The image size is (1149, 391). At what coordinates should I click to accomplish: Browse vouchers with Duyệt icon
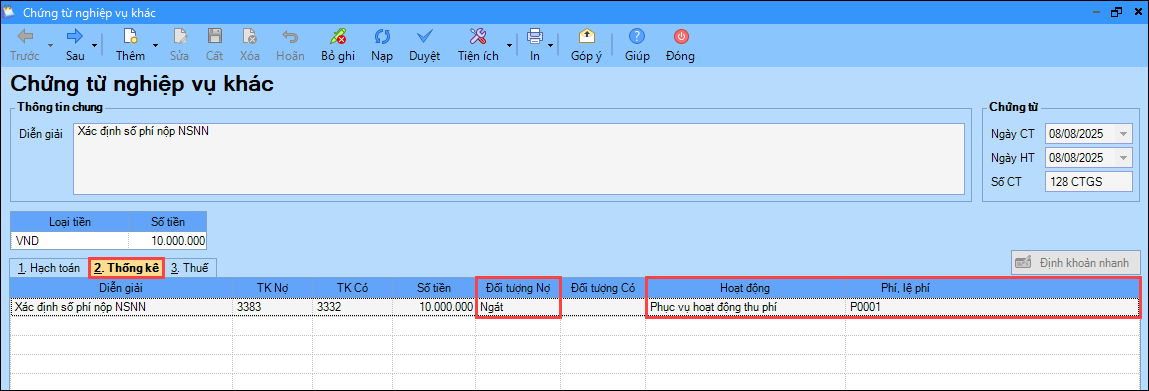(x=424, y=45)
